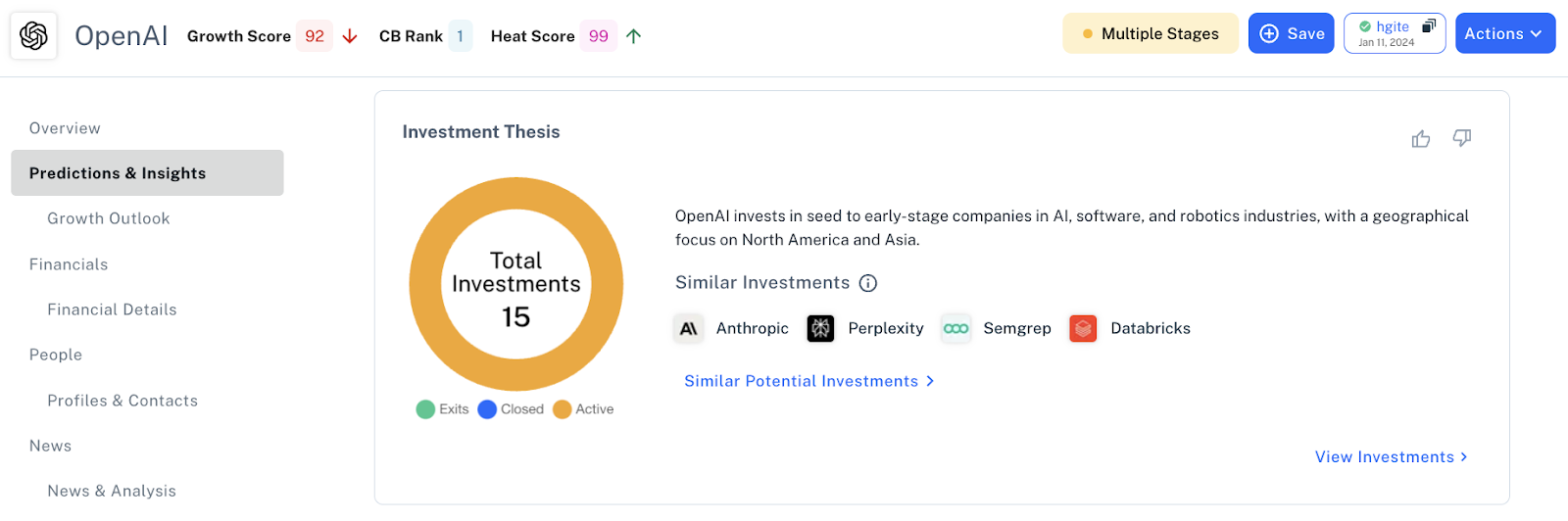Click the OpenAI logo icon

click(33, 36)
